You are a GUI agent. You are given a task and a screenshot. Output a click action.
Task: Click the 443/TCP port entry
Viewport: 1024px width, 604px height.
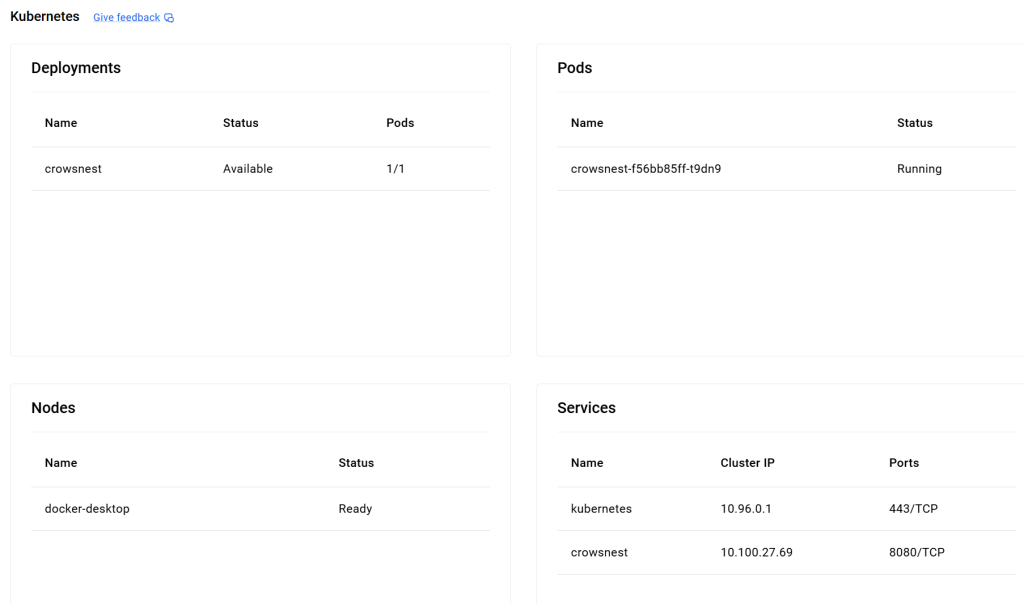tap(913, 509)
